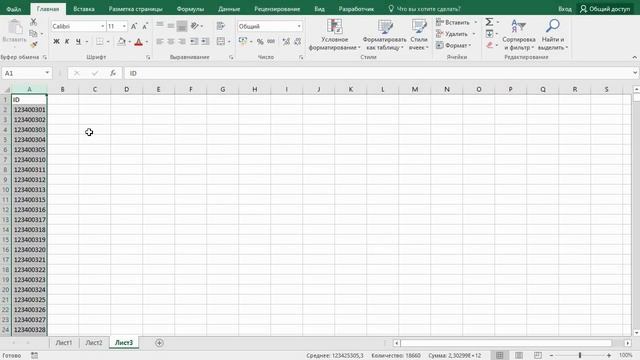Open Форматировать как таблицу gallery

tap(384, 35)
